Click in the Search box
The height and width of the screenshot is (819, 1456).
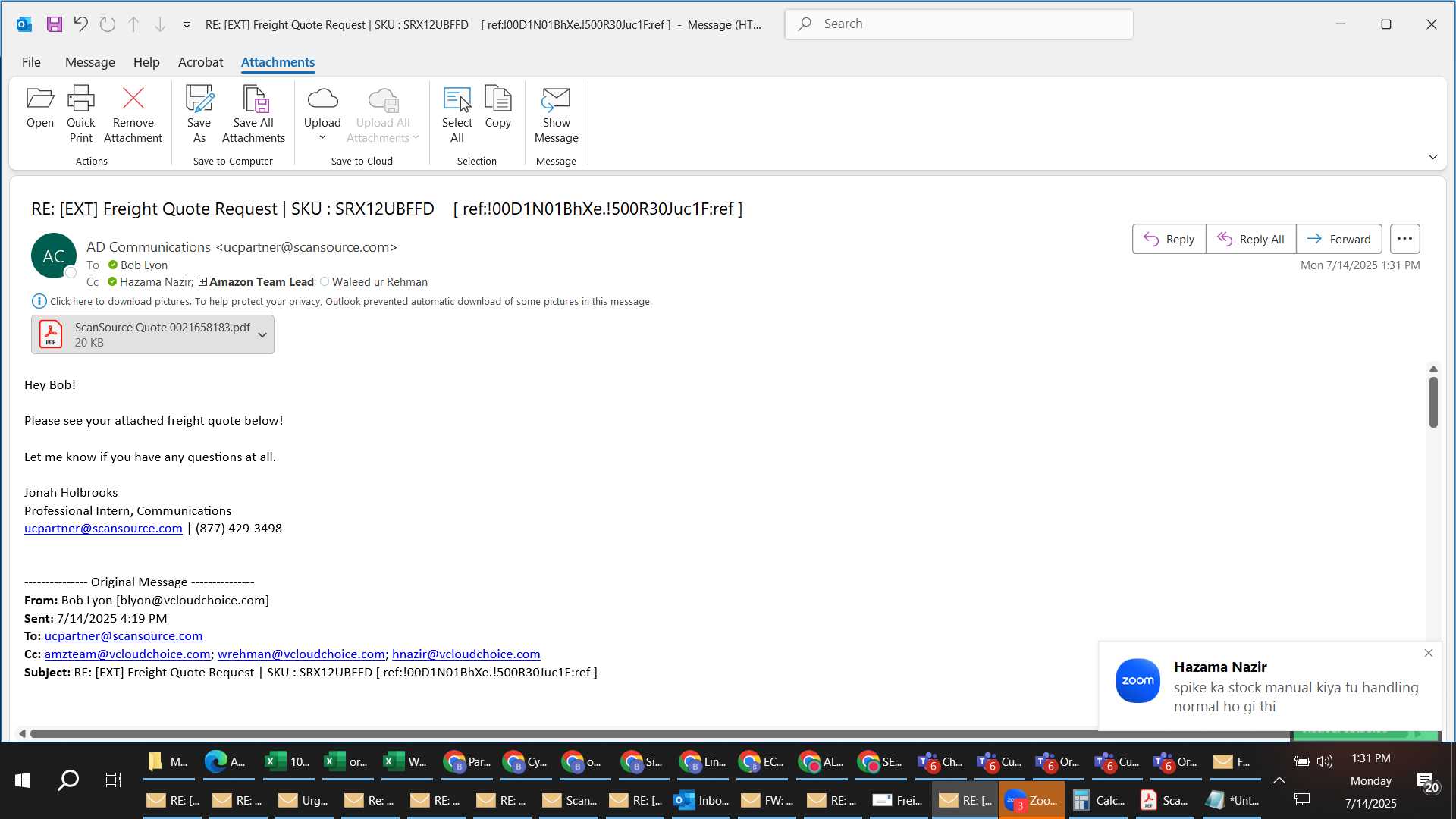click(x=959, y=24)
